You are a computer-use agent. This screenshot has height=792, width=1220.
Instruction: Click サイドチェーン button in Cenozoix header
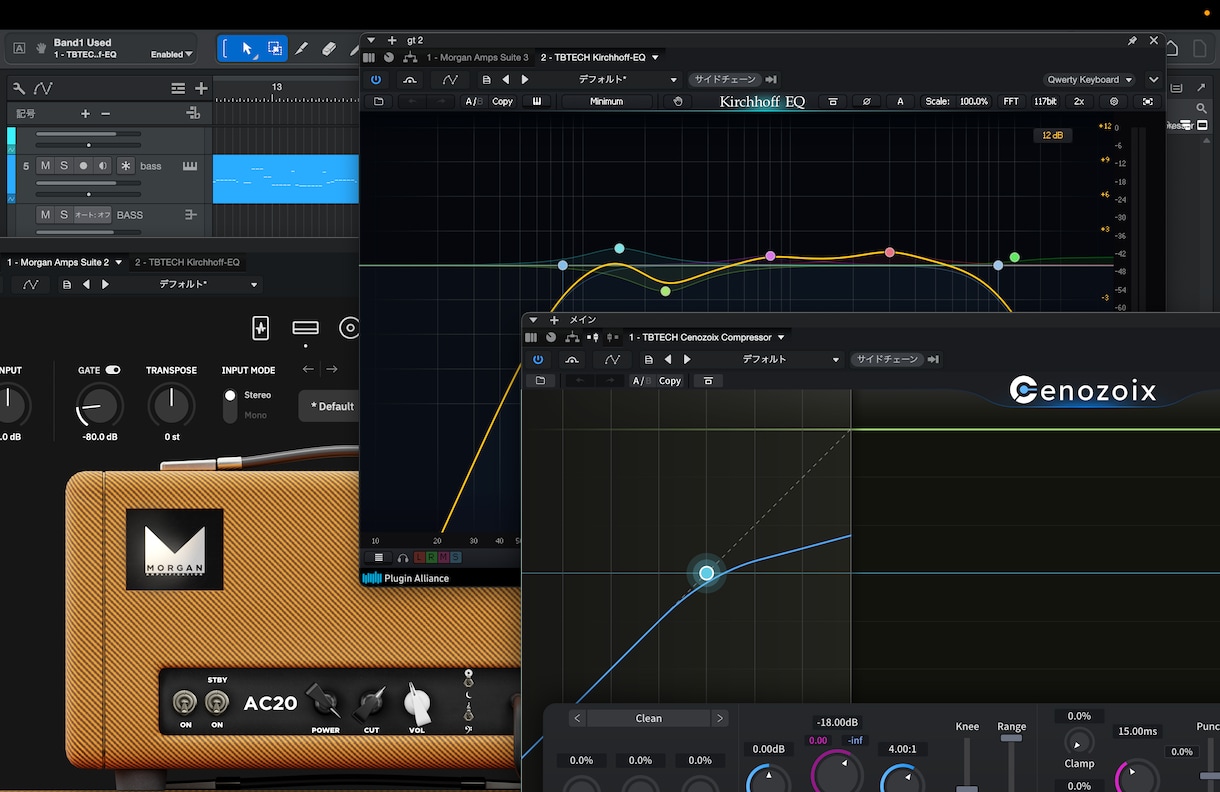pos(886,360)
